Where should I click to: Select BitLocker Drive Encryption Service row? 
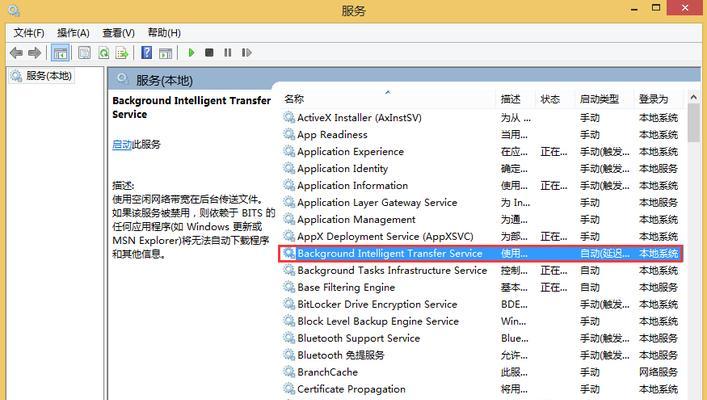[x=481, y=304]
